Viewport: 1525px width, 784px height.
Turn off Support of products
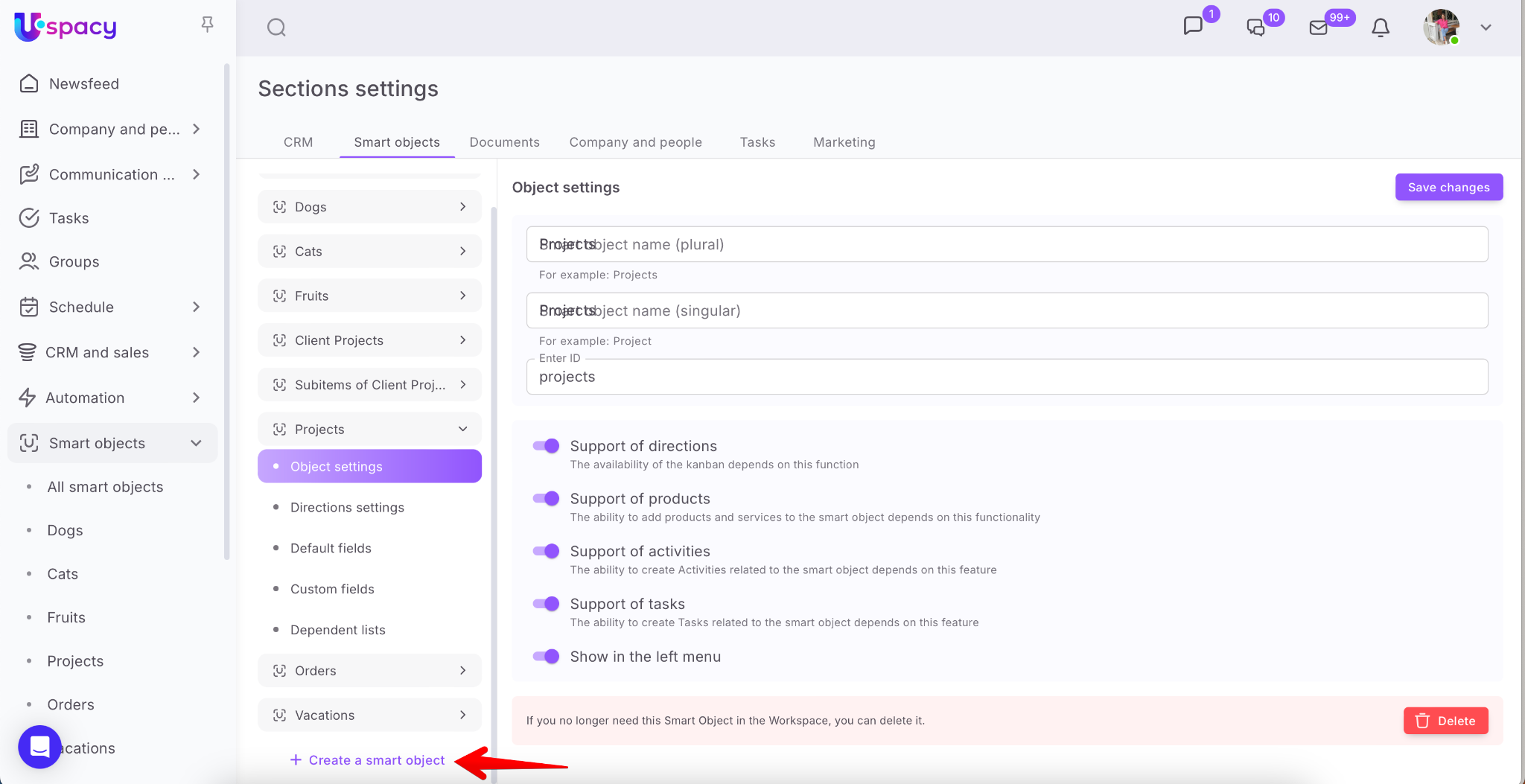point(546,499)
